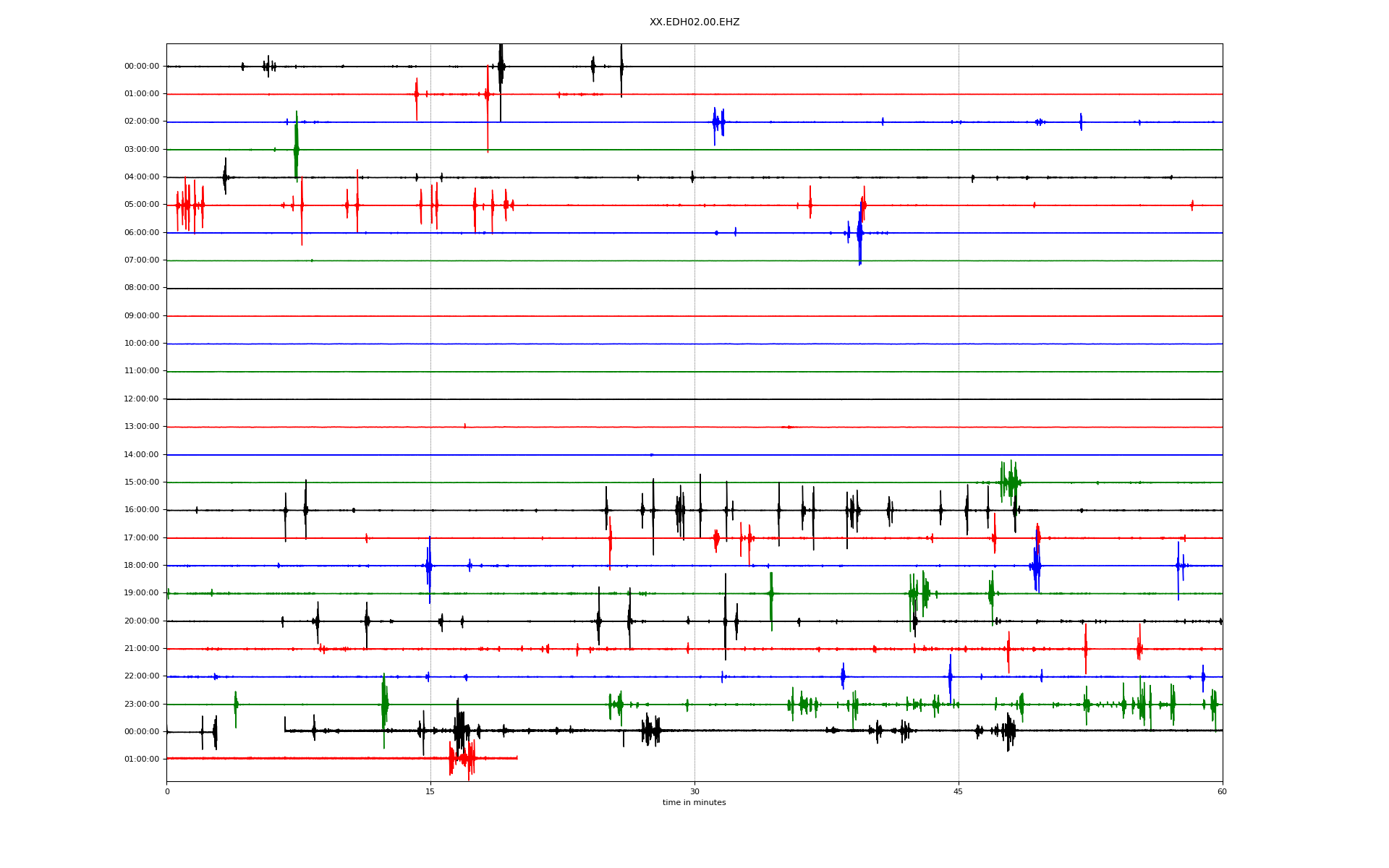Image resolution: width=1389 pixels, height=868 pixels.
Task: Select the 45 tick label on x-axis
Action: tap(958, 791)
